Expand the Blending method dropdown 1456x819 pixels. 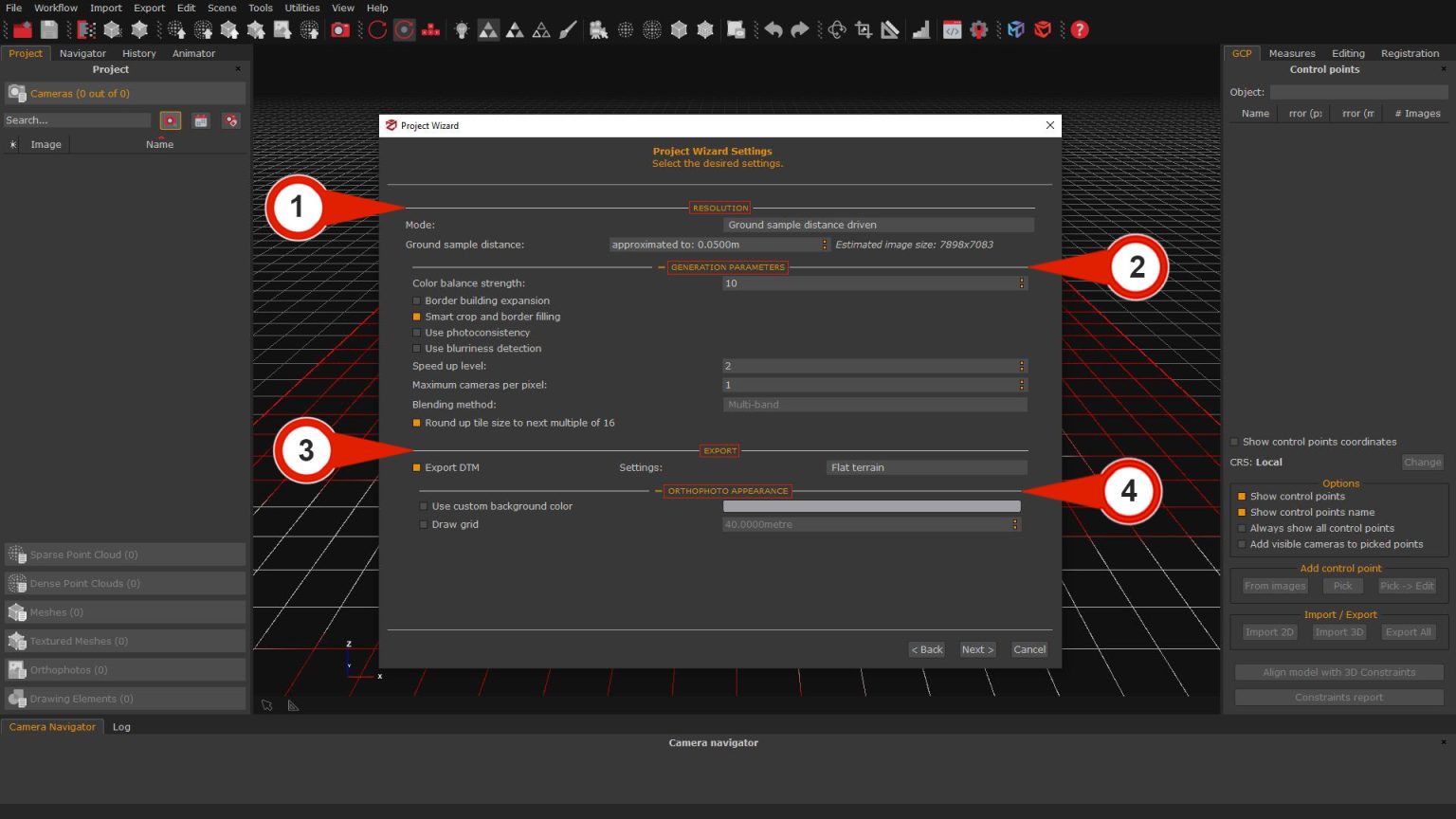[875, 404]
